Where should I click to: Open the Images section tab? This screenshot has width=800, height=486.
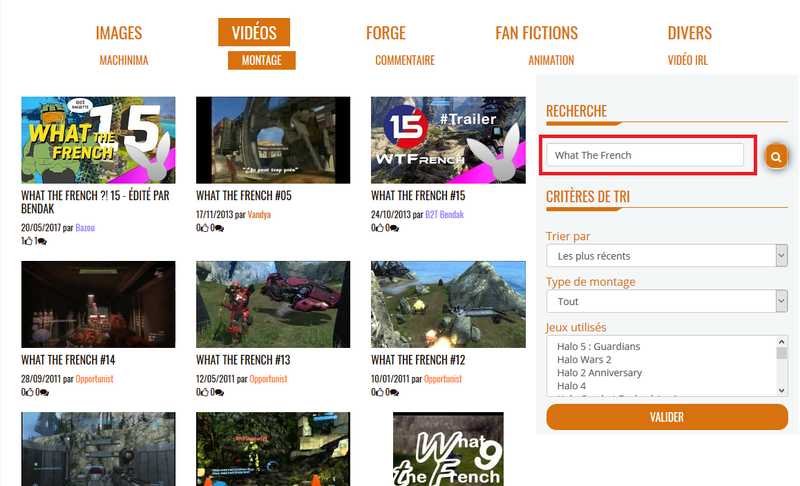click(x=119, y=33)
